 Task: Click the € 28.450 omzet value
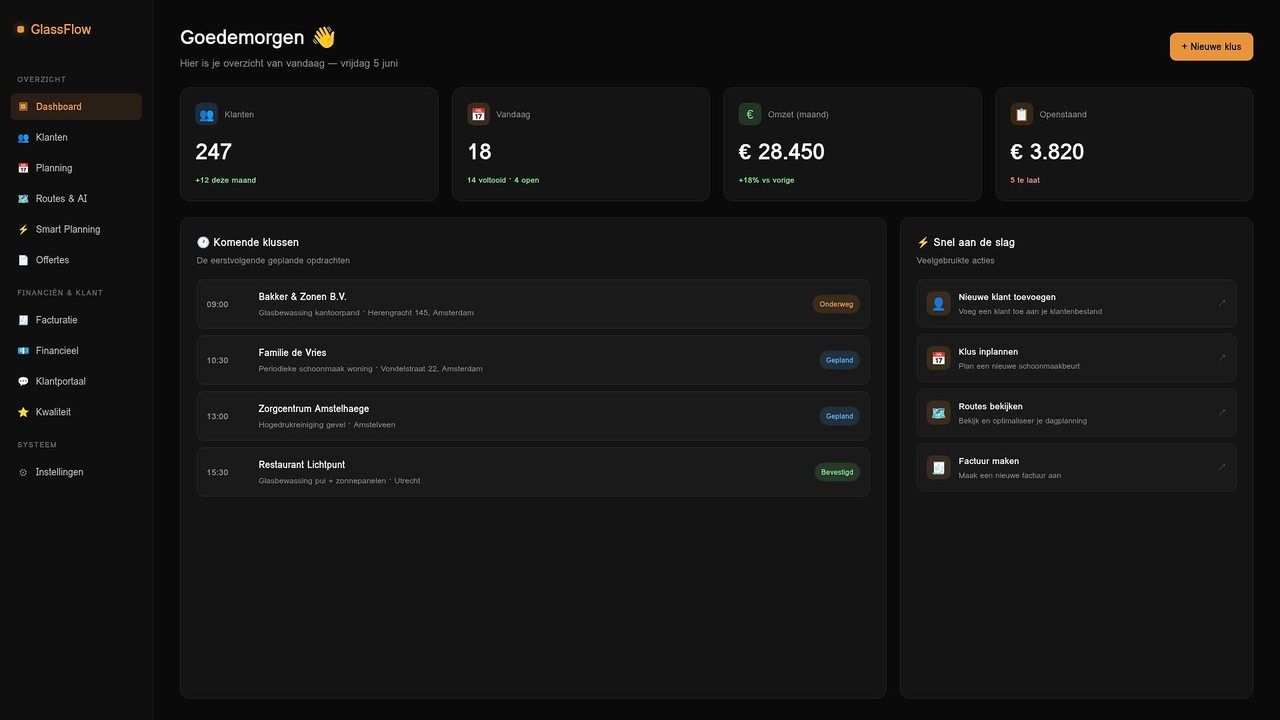(782, 152)
